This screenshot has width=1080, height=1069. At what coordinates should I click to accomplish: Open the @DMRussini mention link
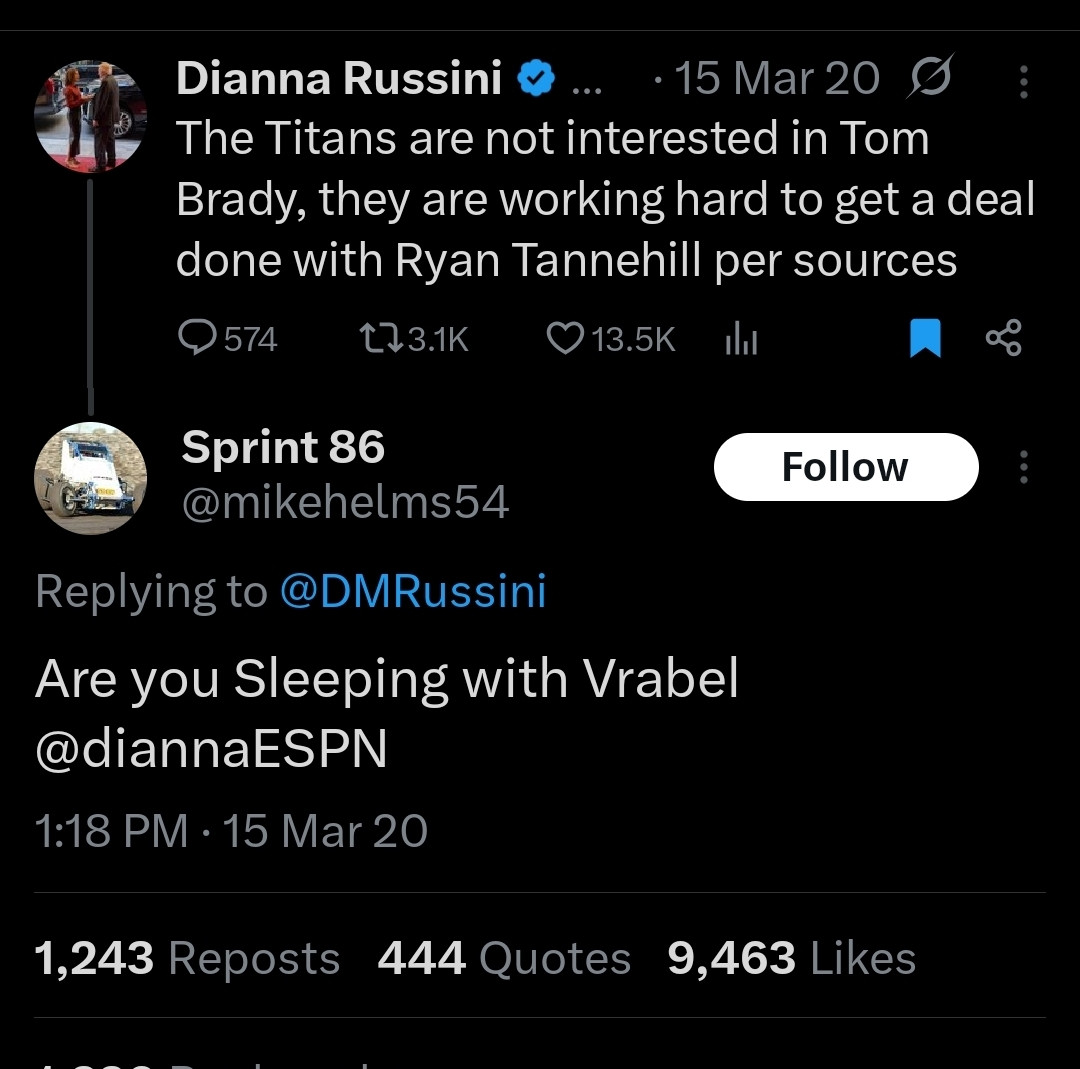pyautogui.click(x=413, y=591)
